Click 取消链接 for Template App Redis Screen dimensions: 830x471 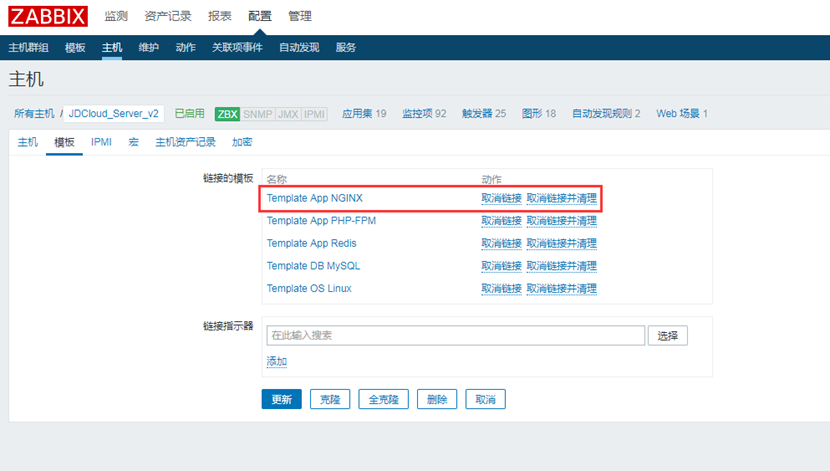tap(501, 243)
